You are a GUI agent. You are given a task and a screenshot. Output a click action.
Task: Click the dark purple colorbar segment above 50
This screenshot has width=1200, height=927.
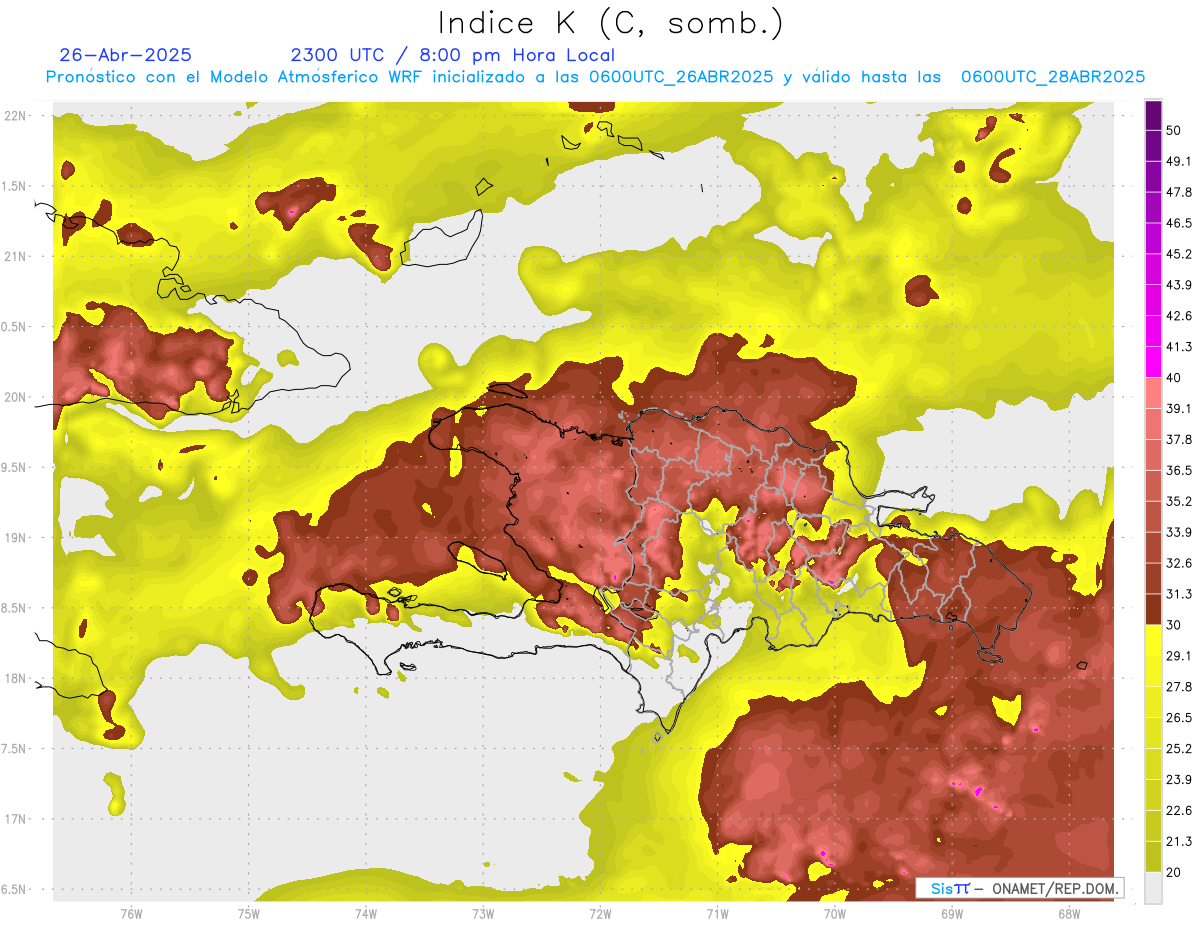[1153, 115]
